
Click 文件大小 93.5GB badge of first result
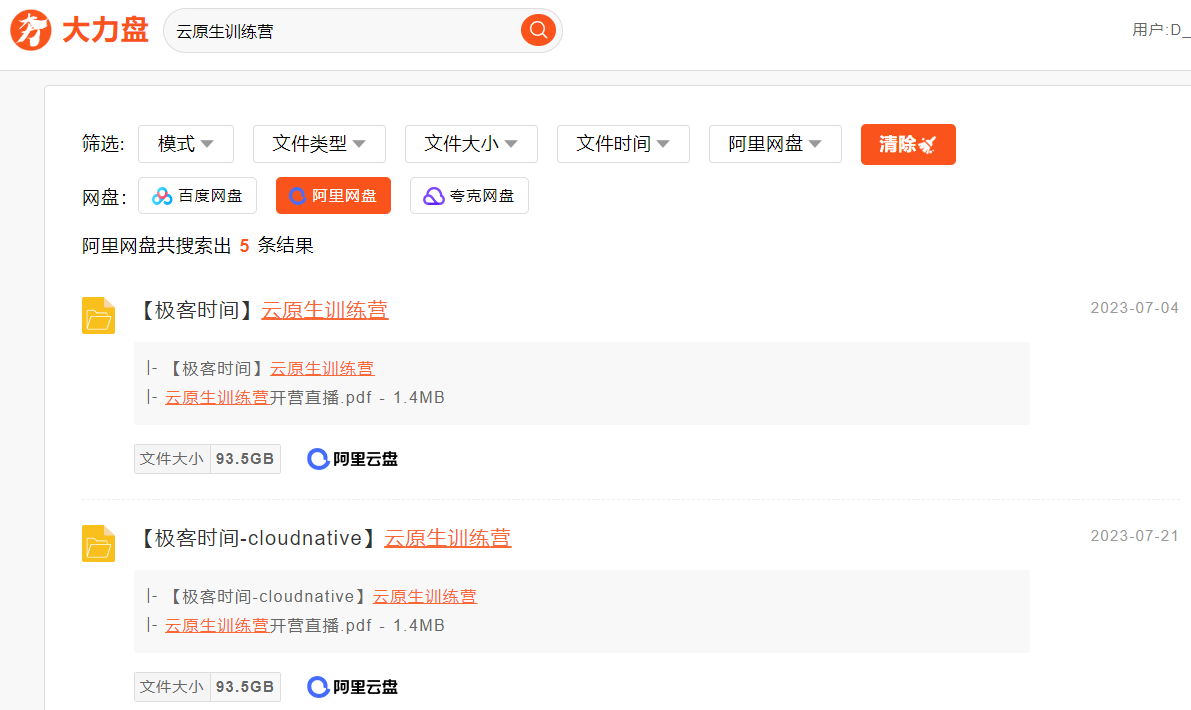click(207, 459)
